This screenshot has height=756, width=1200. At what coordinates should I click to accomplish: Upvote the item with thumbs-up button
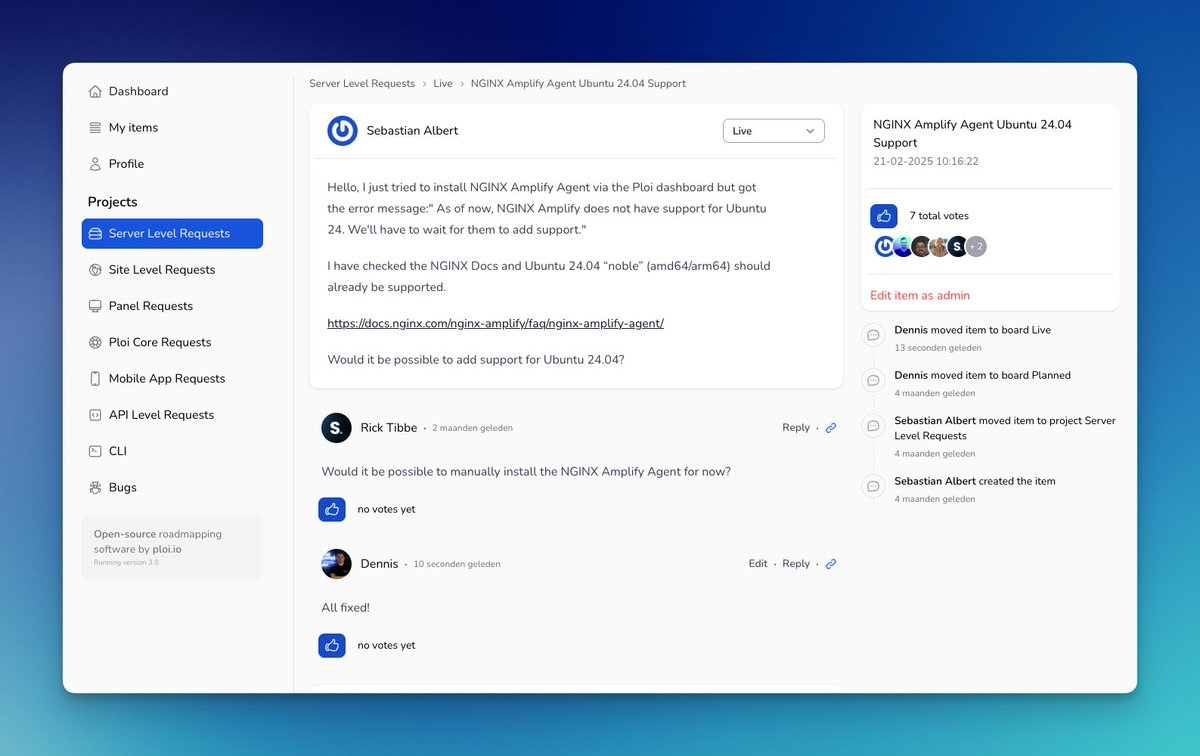884,216
